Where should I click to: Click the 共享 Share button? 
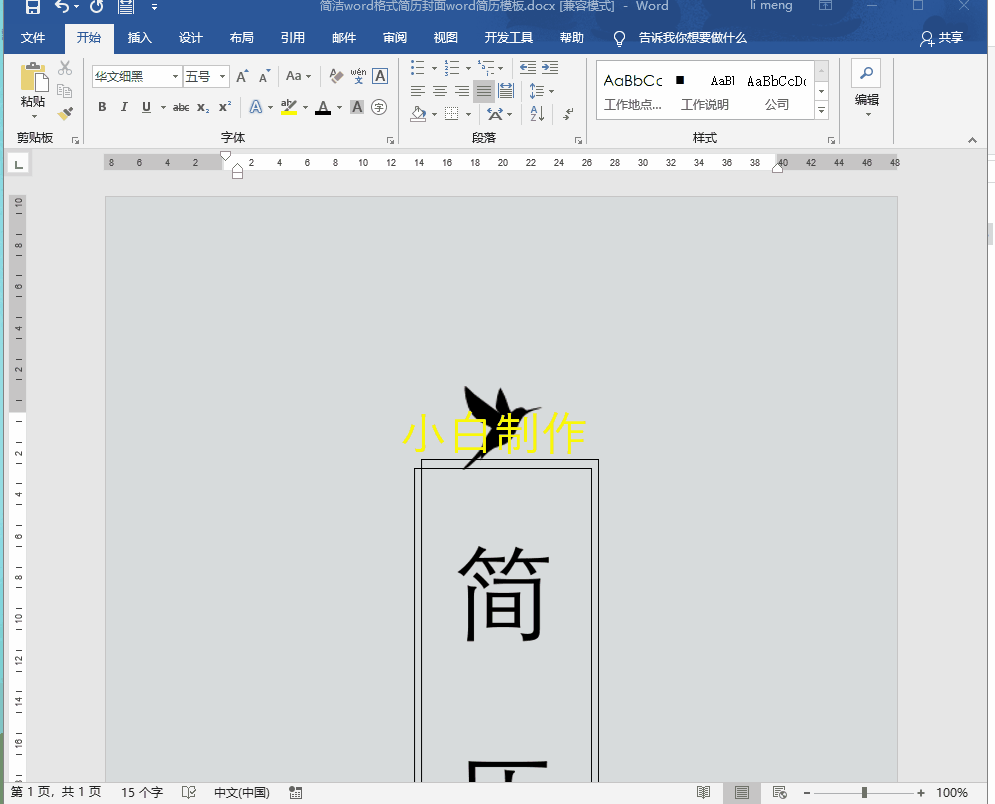(942, 38)
